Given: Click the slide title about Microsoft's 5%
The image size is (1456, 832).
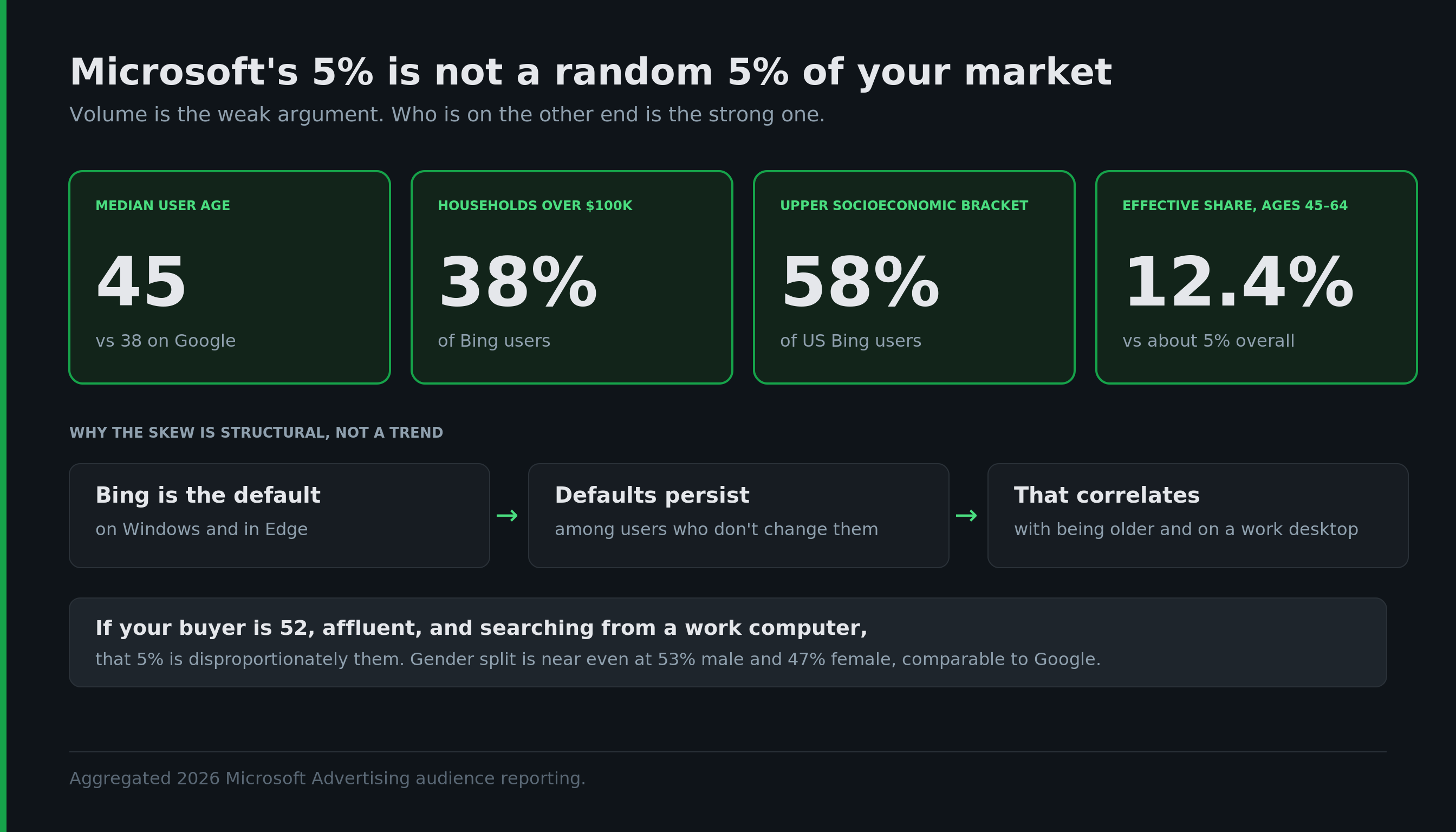Looking at the screenshot, I should click(x=590, y=73).
